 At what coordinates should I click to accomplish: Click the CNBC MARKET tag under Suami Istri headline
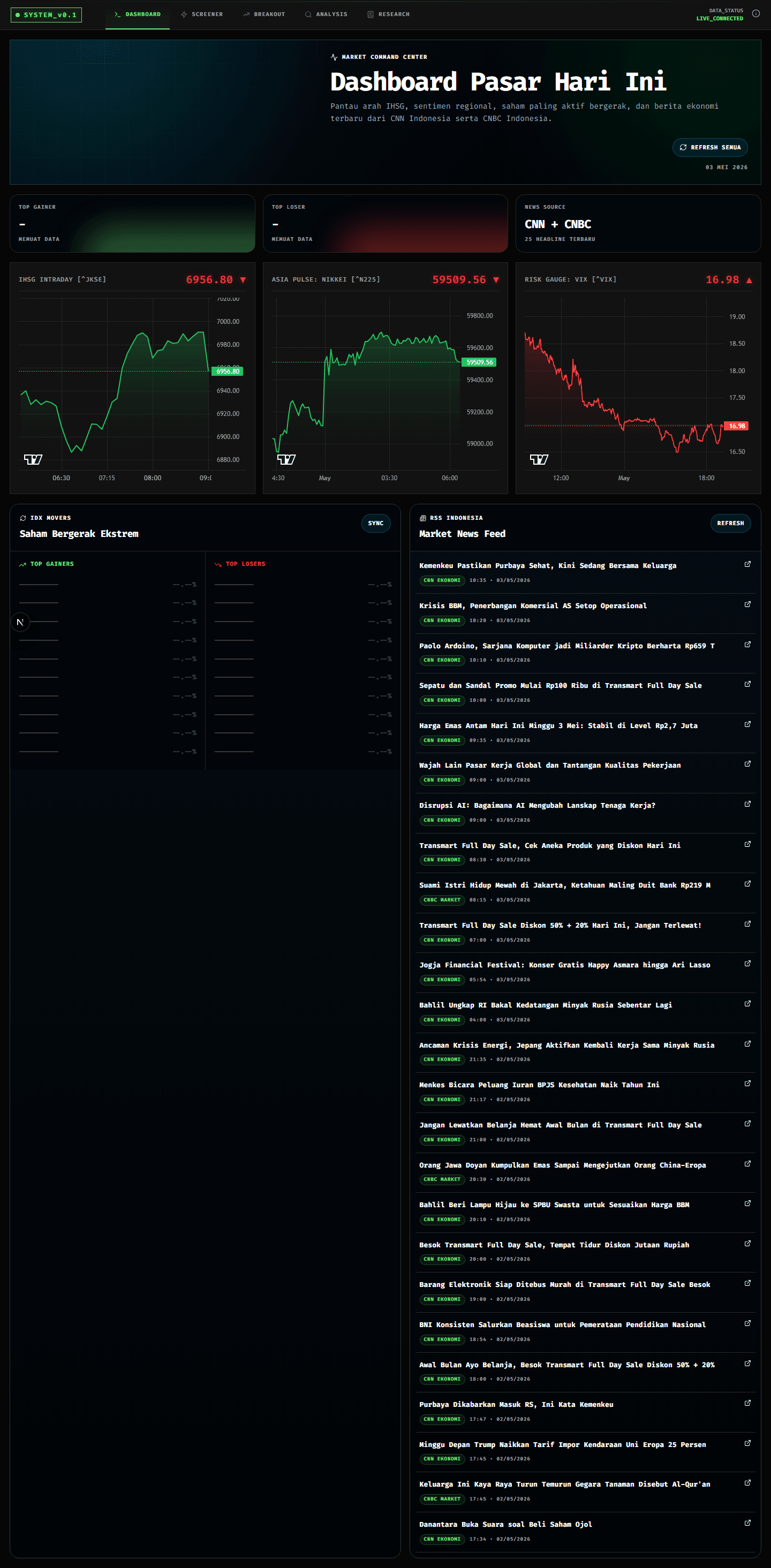pos(442,900)
